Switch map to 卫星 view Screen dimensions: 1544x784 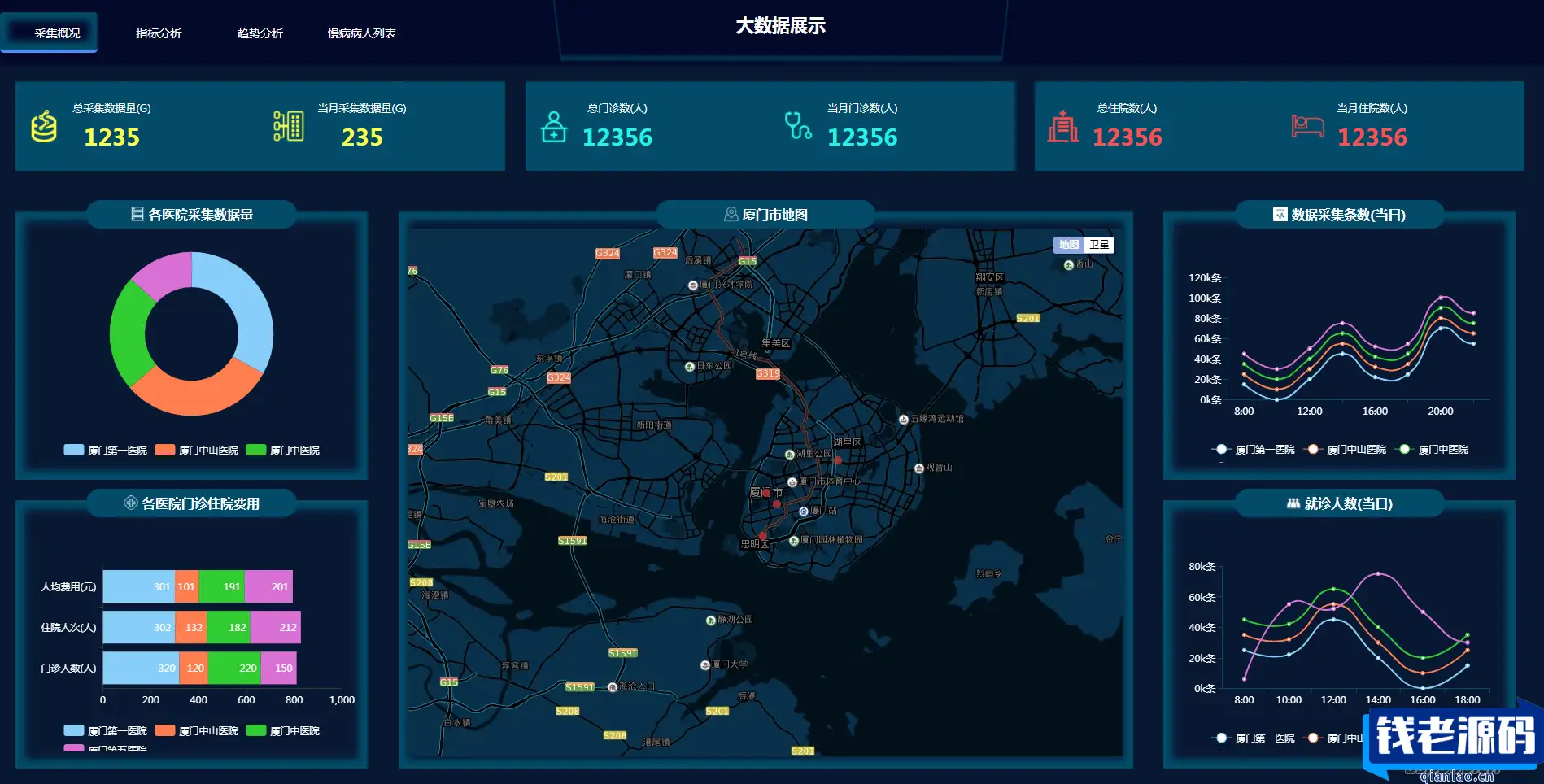[x=1099, y=245]
